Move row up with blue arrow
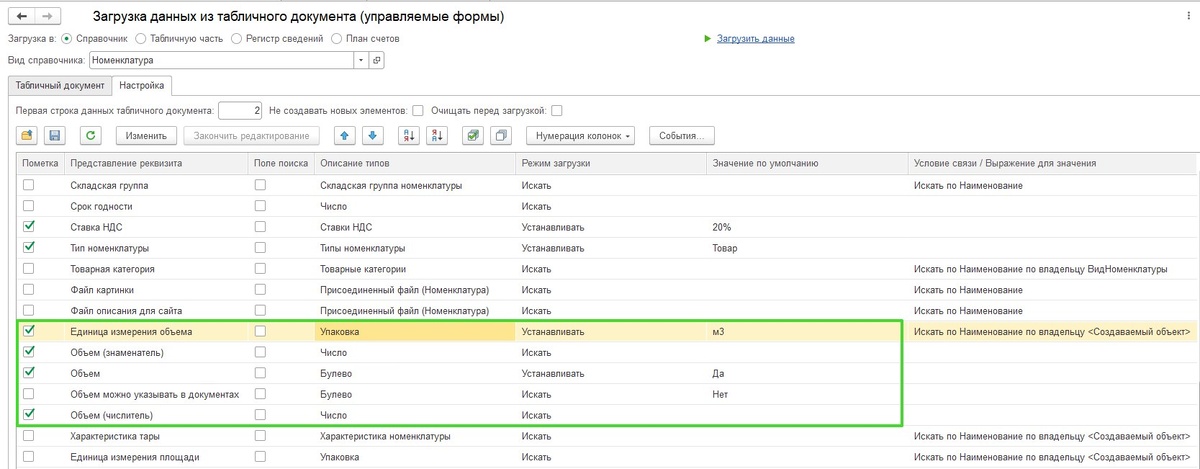 click(x=344, y=135)
